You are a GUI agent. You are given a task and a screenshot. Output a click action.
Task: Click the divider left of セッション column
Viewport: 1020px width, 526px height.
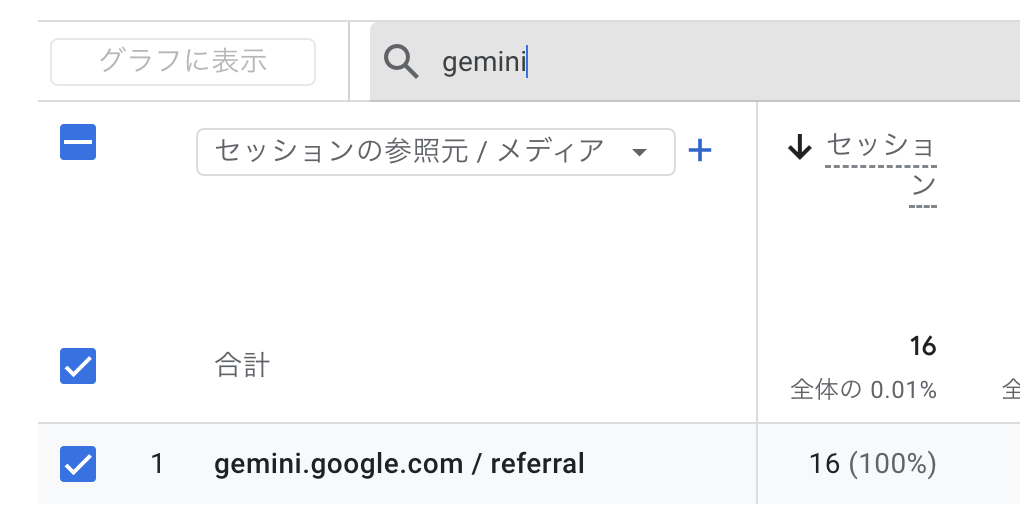click(x=757, y=260)
